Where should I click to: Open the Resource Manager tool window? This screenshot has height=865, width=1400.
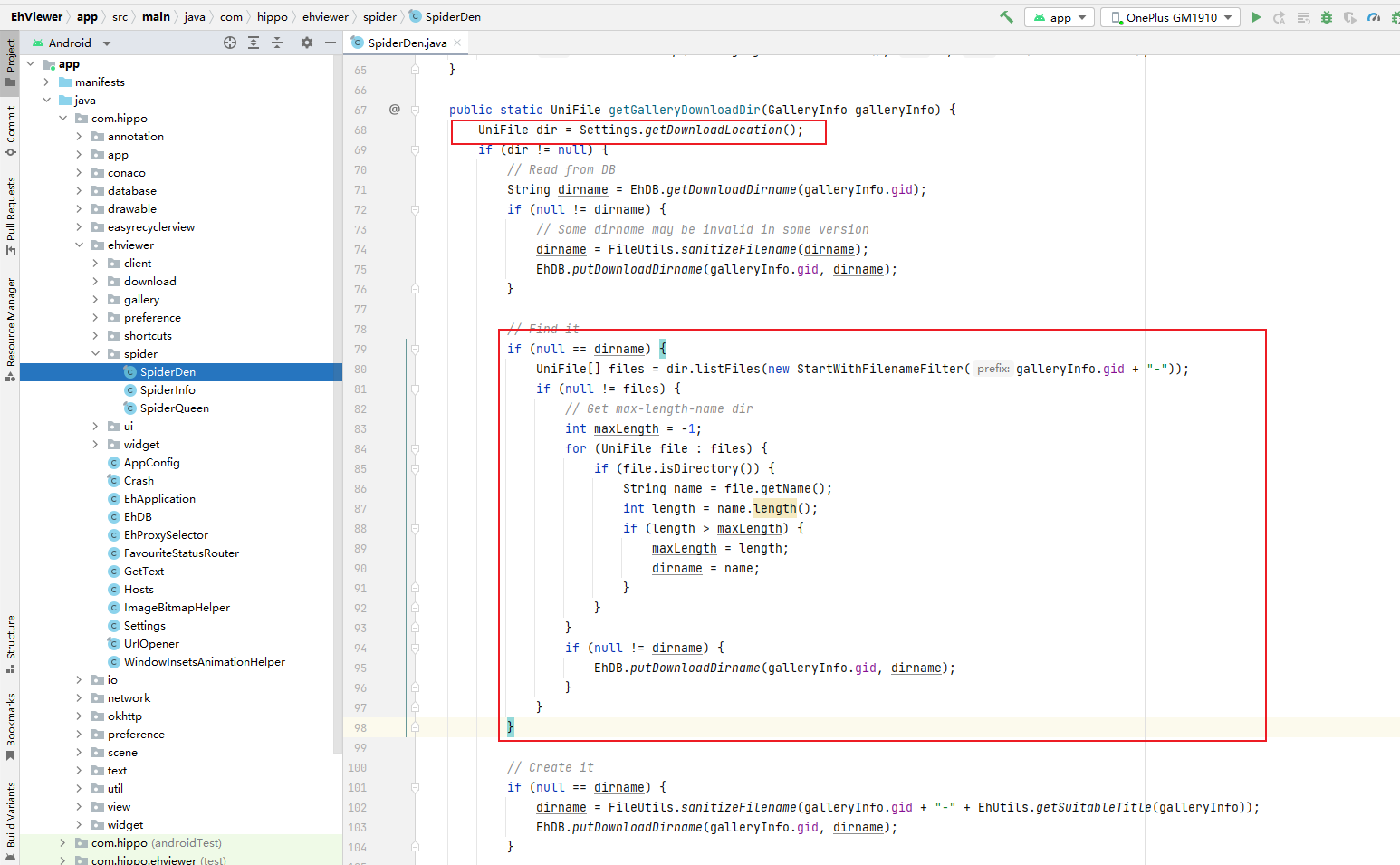click(10, 329)
